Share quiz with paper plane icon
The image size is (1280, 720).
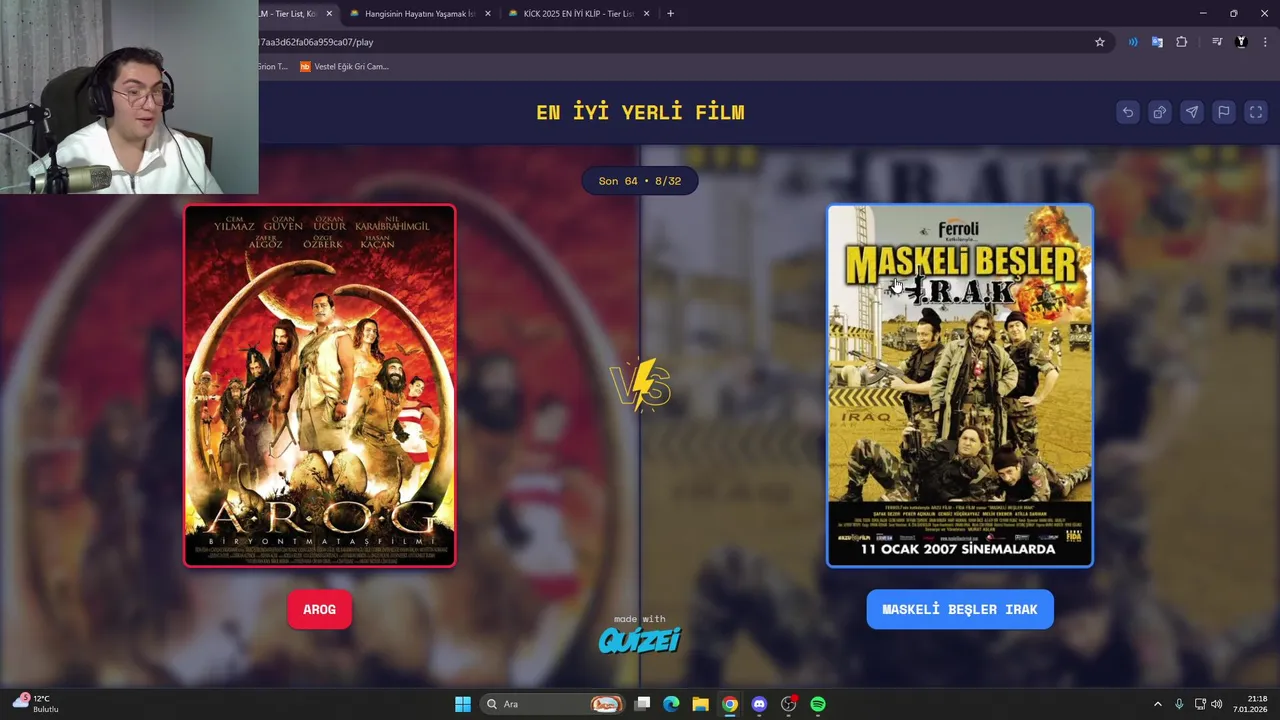pyautogui.click(x=1192, y=112)
